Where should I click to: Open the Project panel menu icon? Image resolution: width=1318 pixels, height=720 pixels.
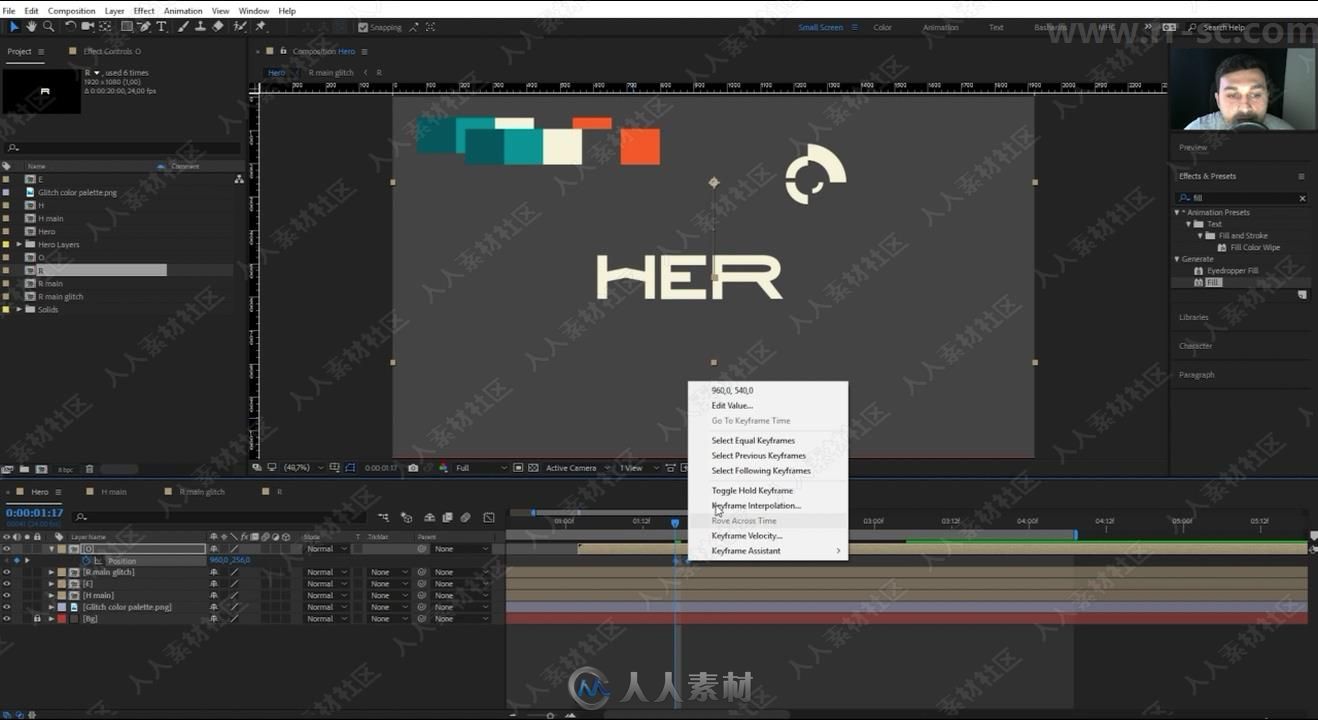click(41, 51)
